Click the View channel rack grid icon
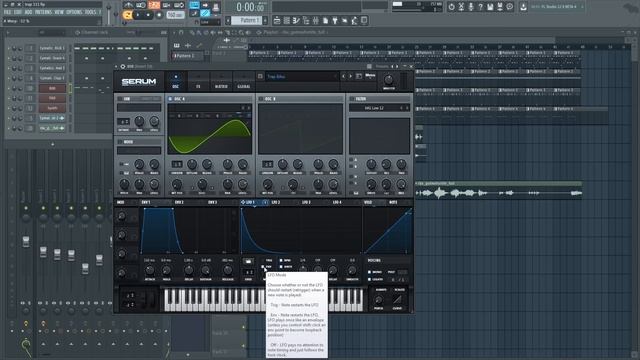The height and width of the screenshot is (360, 640). coord(287,20)
